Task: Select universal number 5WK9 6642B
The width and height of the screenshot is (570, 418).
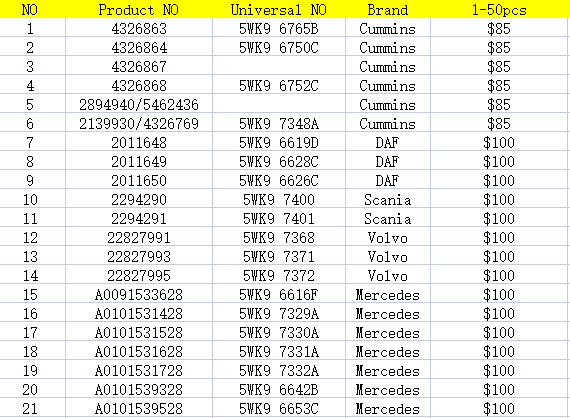Action: (279, 389)
